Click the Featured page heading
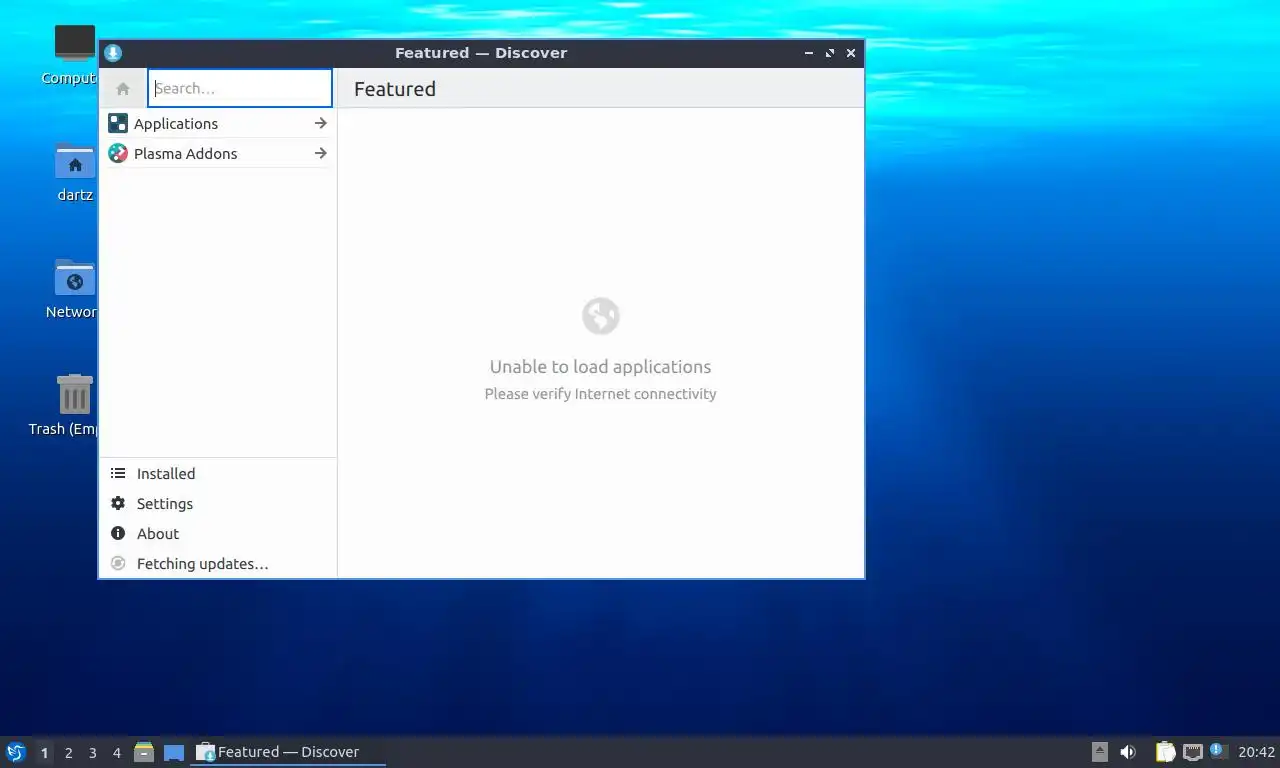The width and height of the screenshot is (1280, 768). [x=395, y=89]
